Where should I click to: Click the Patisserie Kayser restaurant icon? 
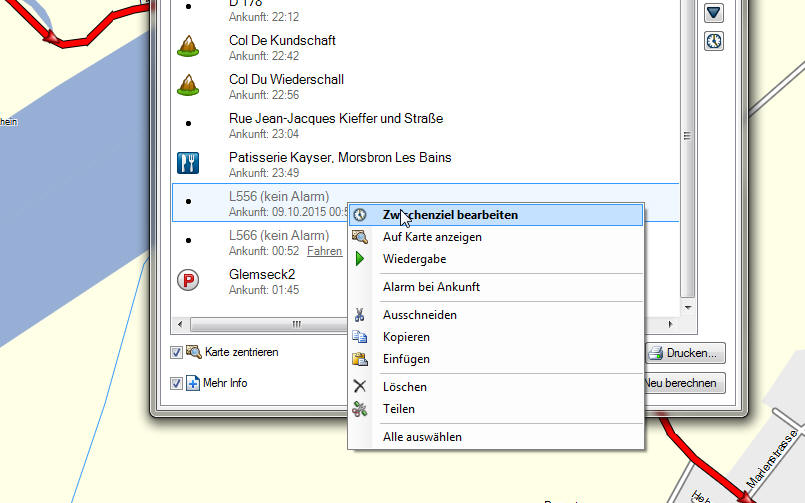(x=187, y=163)
